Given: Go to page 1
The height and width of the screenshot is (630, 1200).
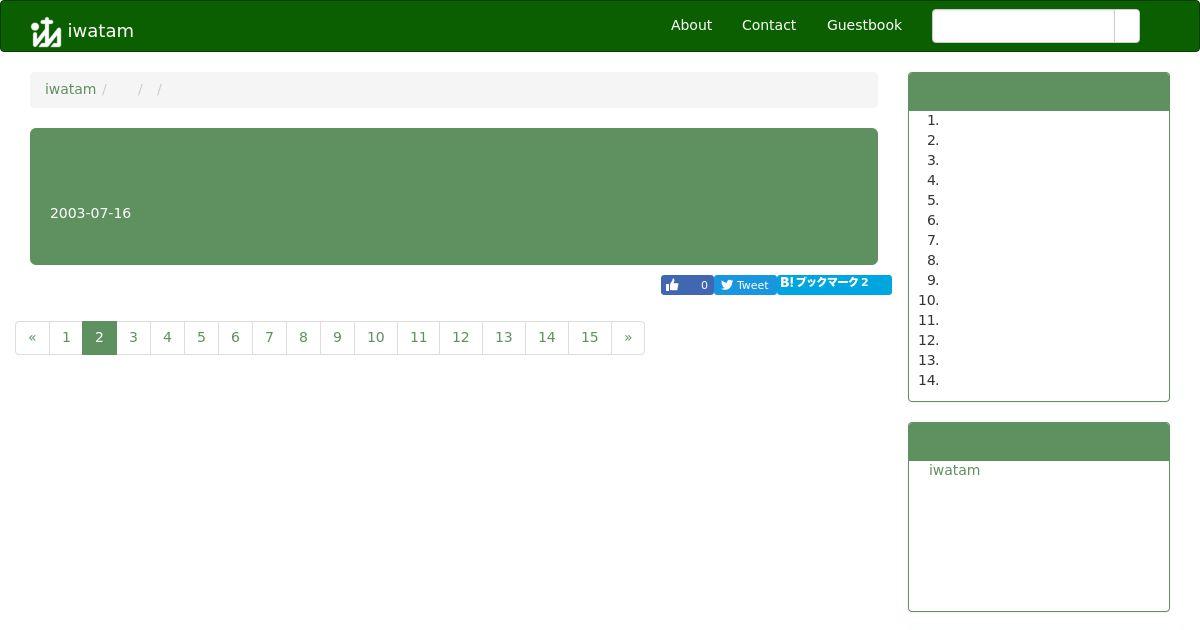Looking at the screenshot, I should [x=66, y=337].
